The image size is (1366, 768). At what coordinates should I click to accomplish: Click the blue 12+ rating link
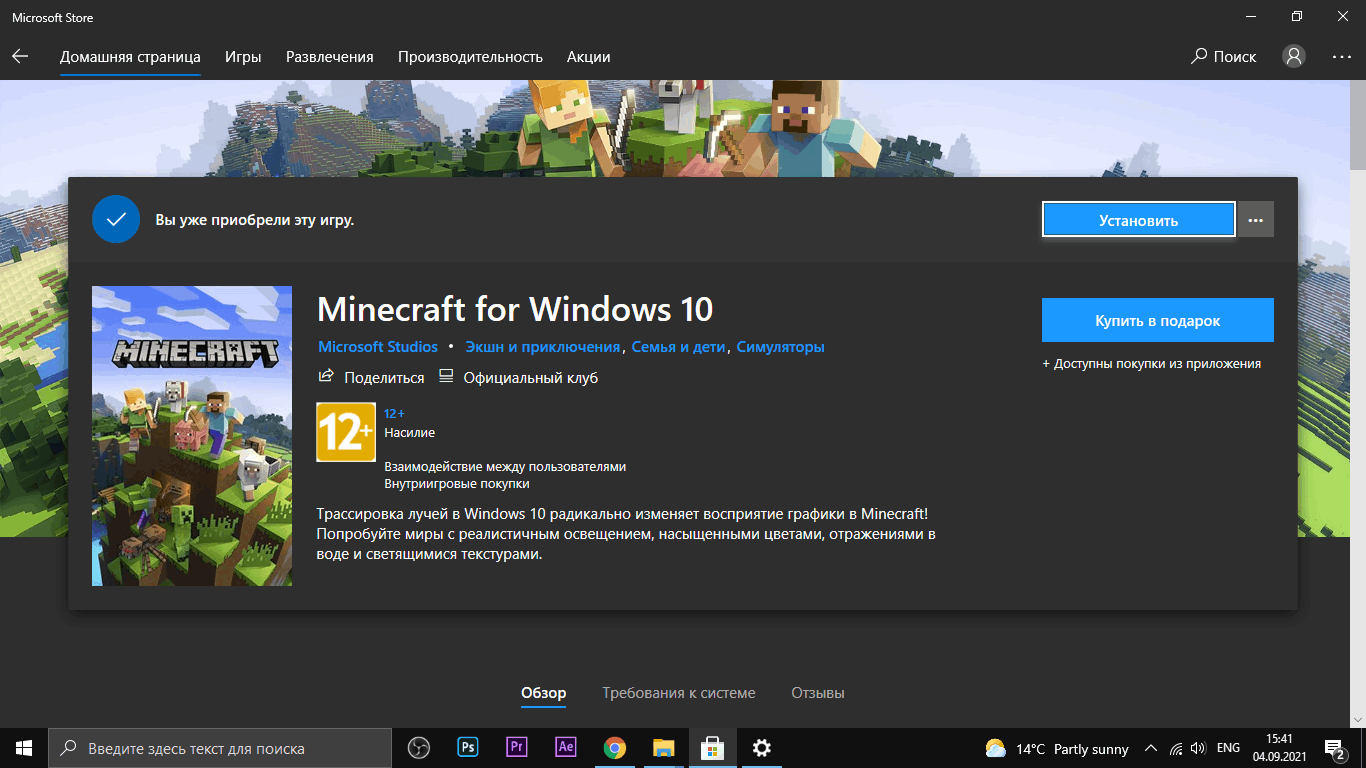tap(394, 413)
